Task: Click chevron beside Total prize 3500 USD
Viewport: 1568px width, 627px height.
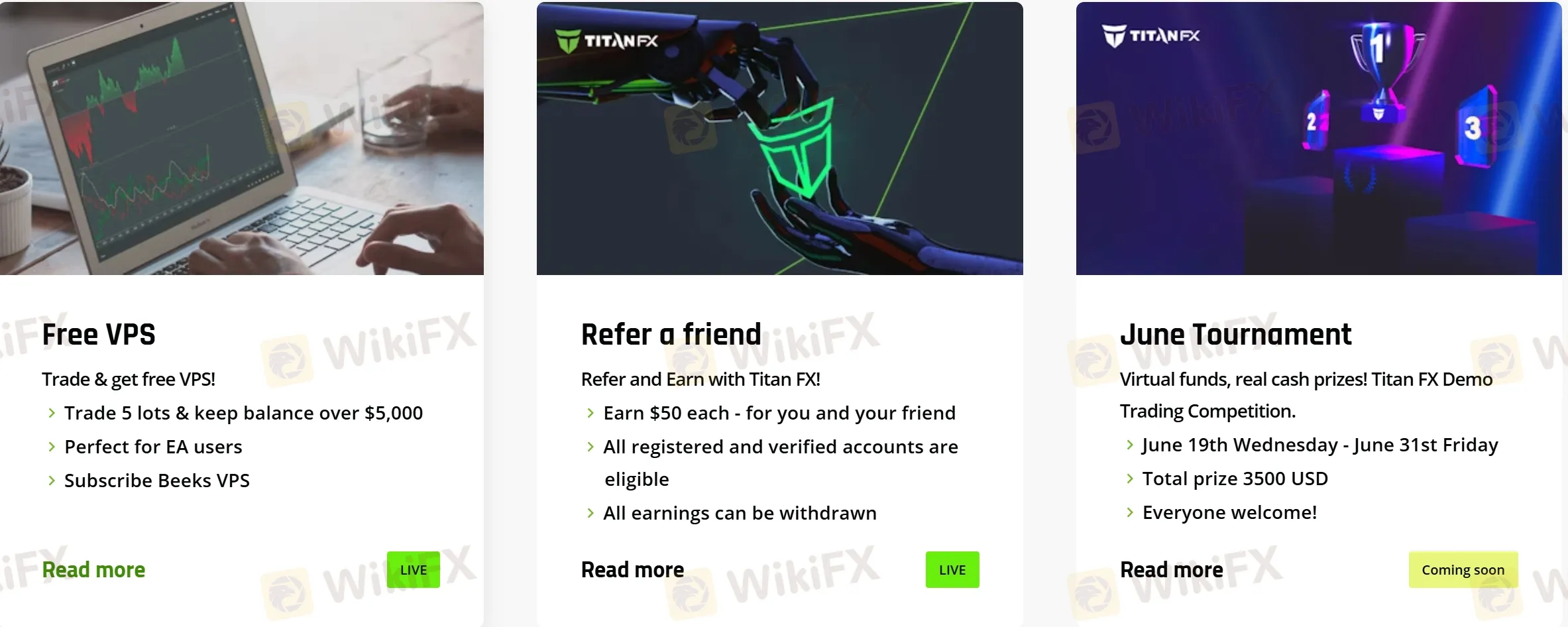Action: (x=1130, y=479)
